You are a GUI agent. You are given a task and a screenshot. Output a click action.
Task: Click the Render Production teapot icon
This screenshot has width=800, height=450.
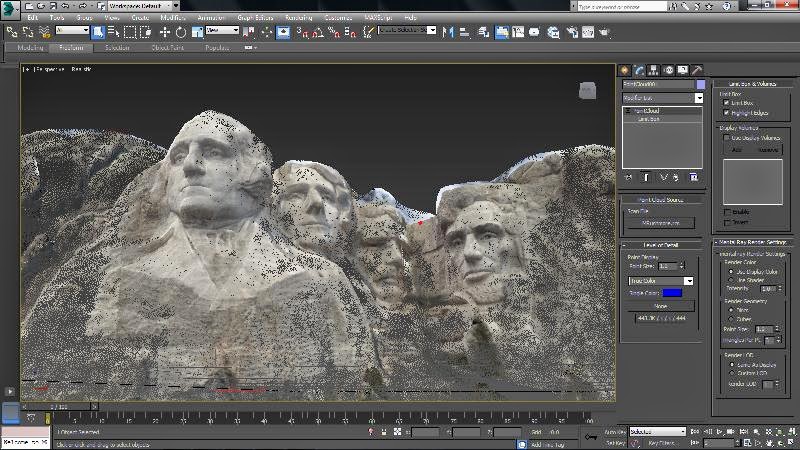(x=605, y=32)
